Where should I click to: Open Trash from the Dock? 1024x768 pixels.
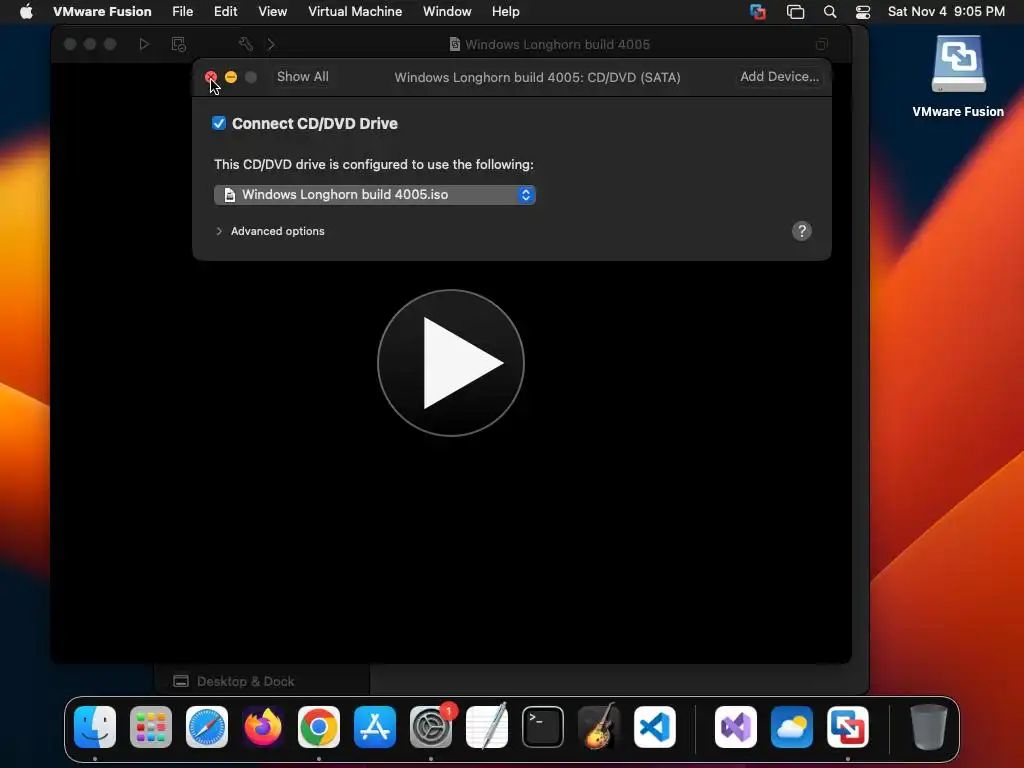tap(929, 727)
